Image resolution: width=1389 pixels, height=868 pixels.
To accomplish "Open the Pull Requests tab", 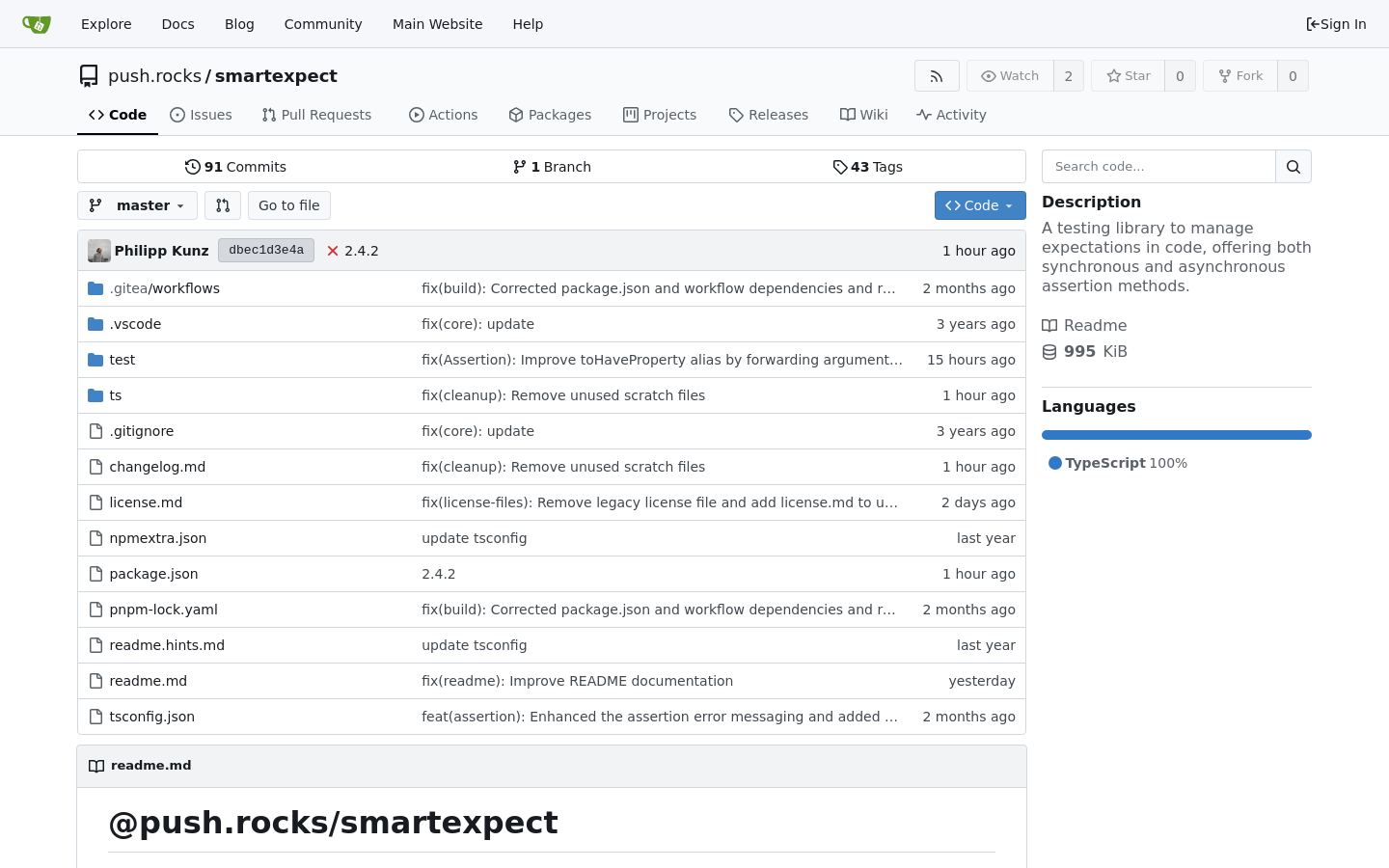I will tap(316, 115).
